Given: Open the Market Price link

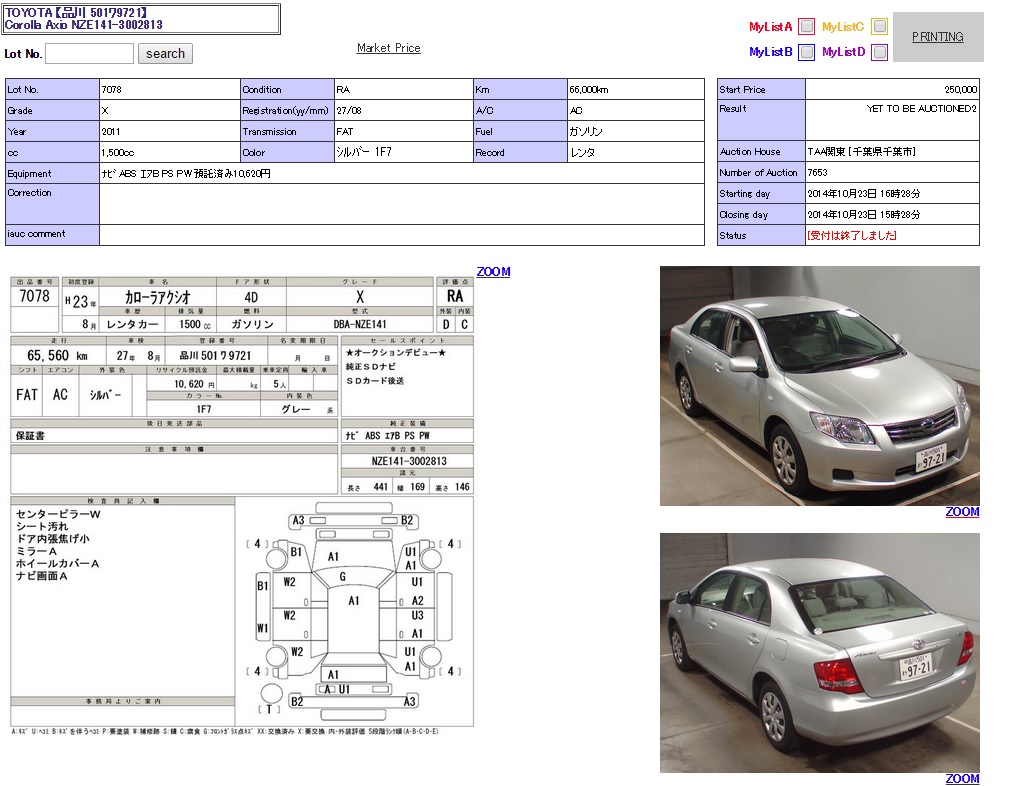Looking at the screenshot, I should (x=388, y=48).
